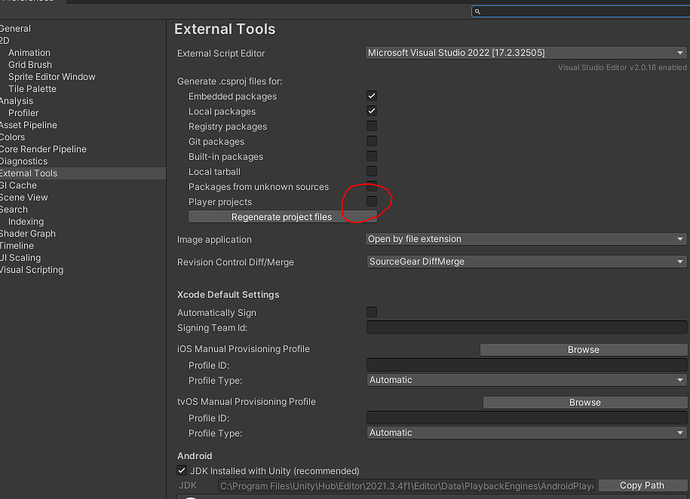Open the Visual Scripting section
690x499 pixels.
(31, 270)
